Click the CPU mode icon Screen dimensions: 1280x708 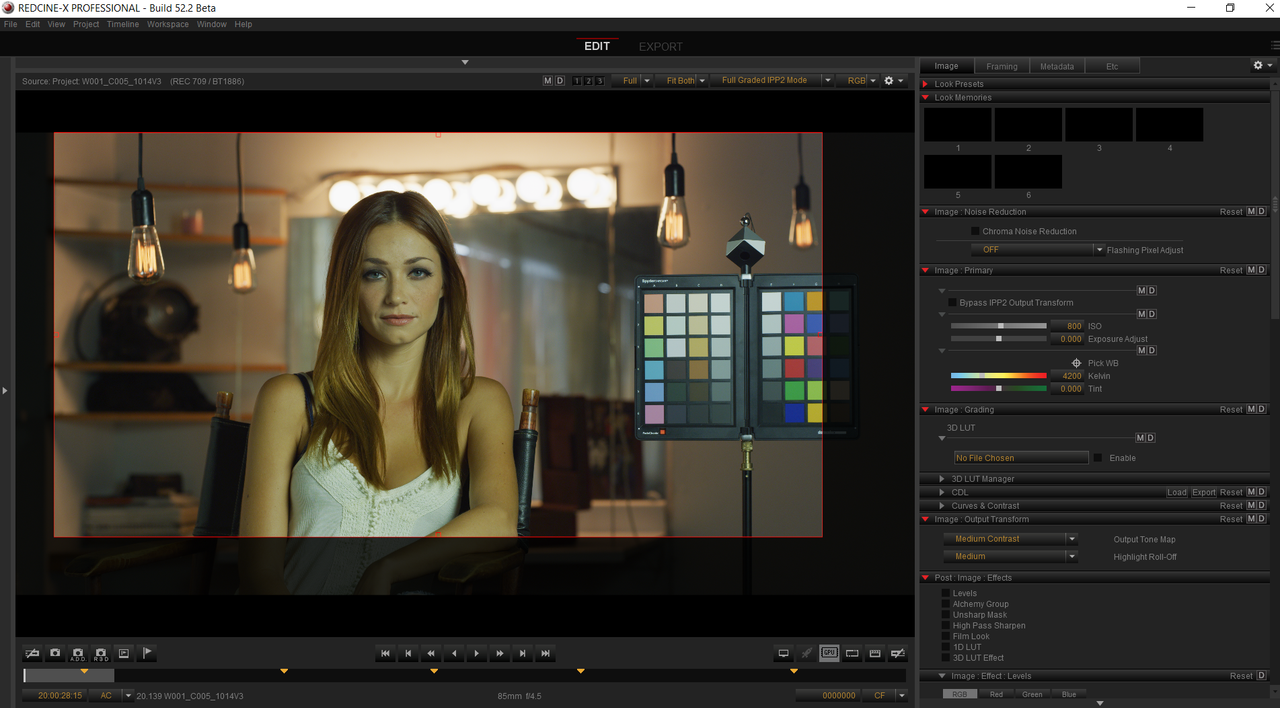pos(829,653)
